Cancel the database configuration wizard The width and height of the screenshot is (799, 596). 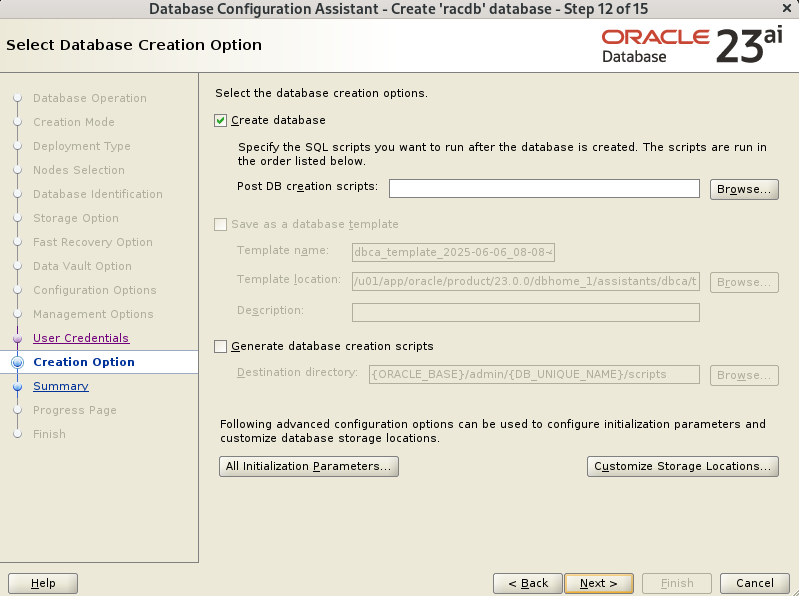755,583
